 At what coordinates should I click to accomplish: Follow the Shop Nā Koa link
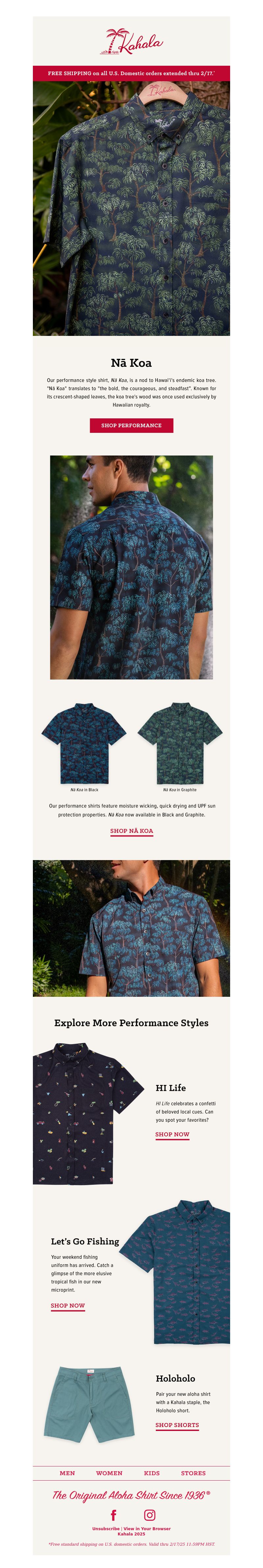131,831
